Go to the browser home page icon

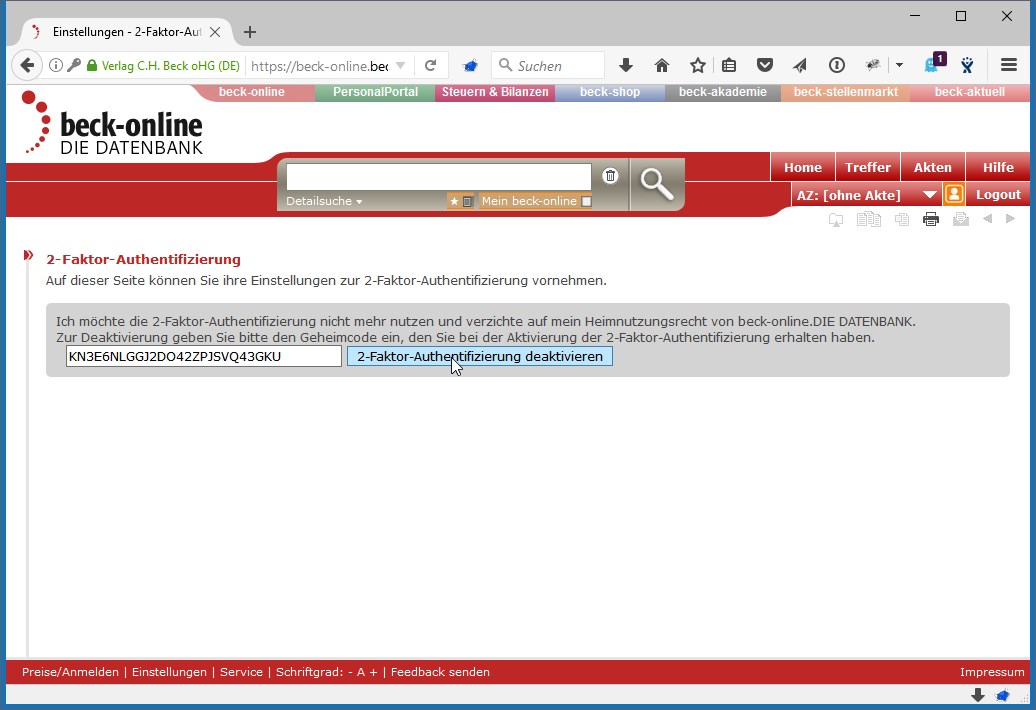[x=661, y=65]
